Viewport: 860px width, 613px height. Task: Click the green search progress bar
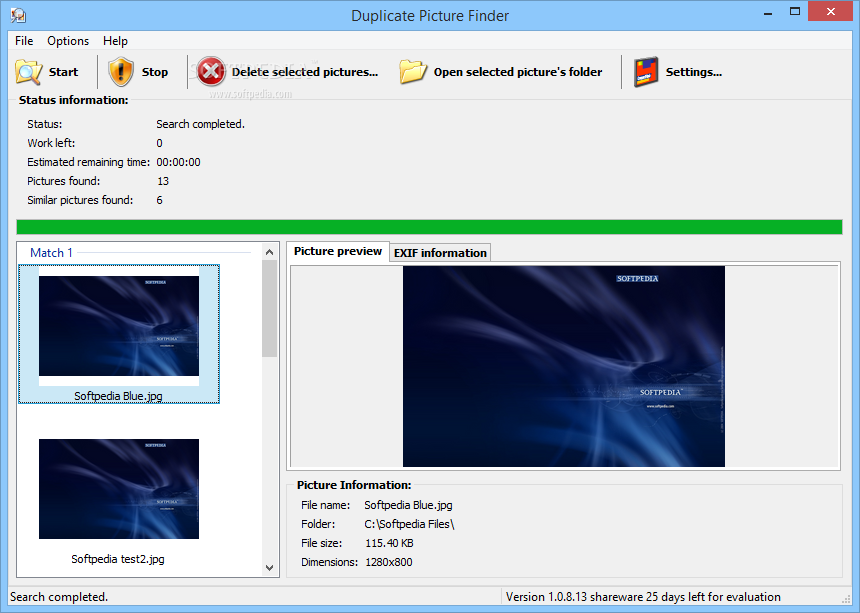(x=429, y=227)
